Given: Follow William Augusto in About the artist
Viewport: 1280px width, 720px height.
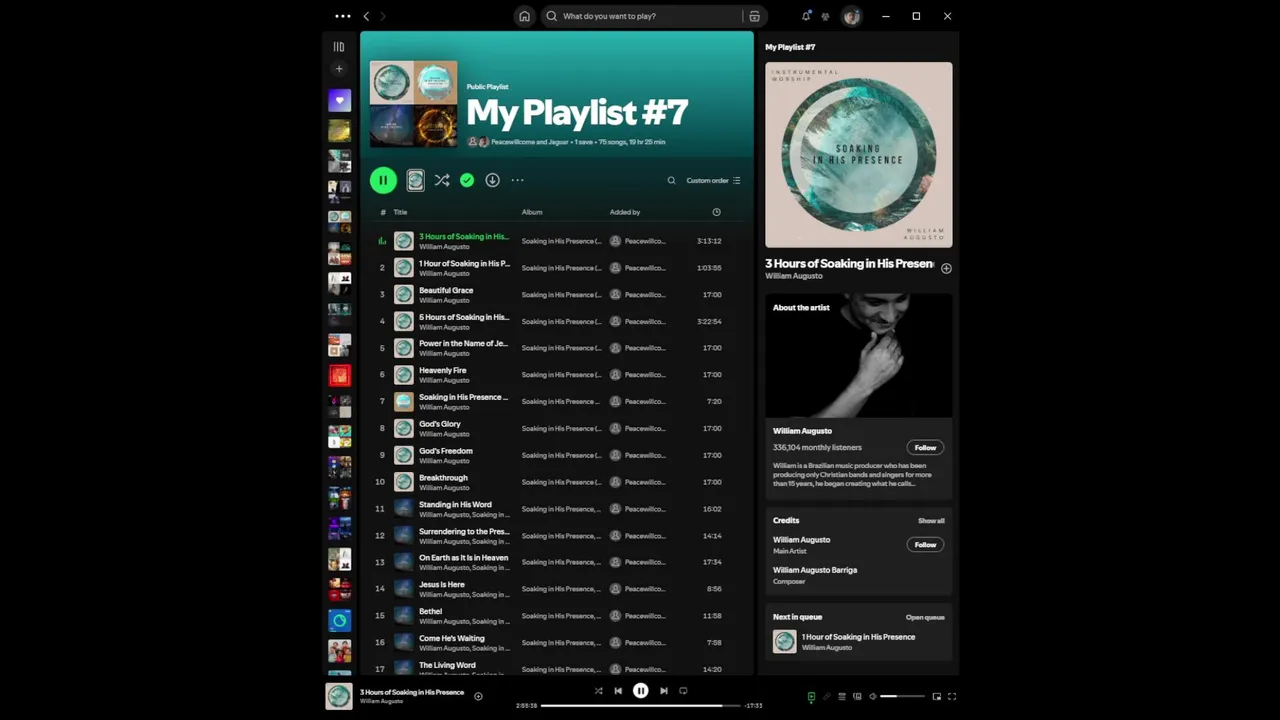Looking at the screenshot, I should (x=925, y=448).
